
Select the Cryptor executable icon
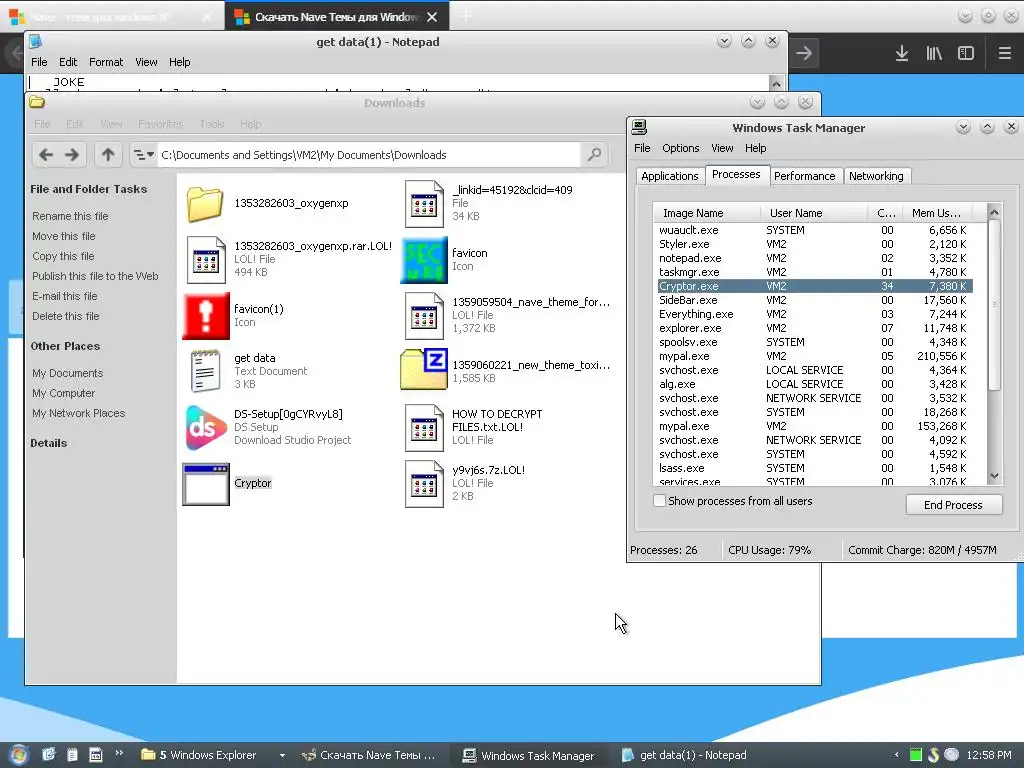tap(206, 484)
